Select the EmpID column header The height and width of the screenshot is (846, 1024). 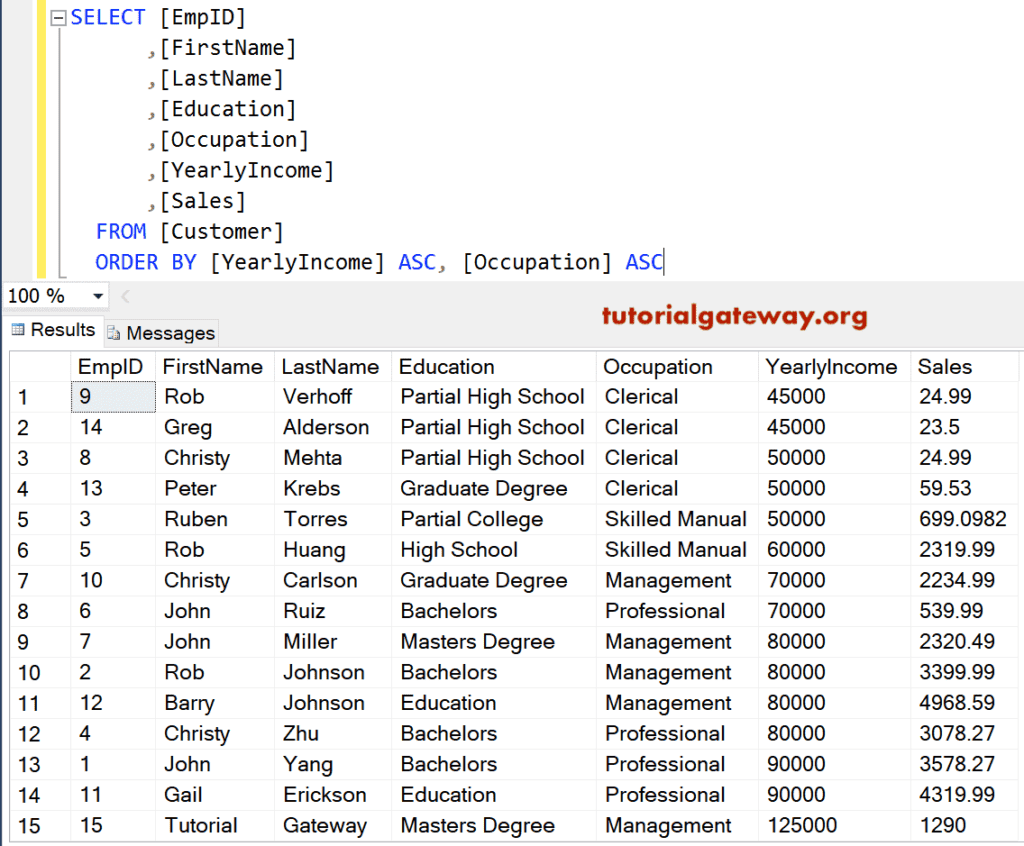point(111,366)
